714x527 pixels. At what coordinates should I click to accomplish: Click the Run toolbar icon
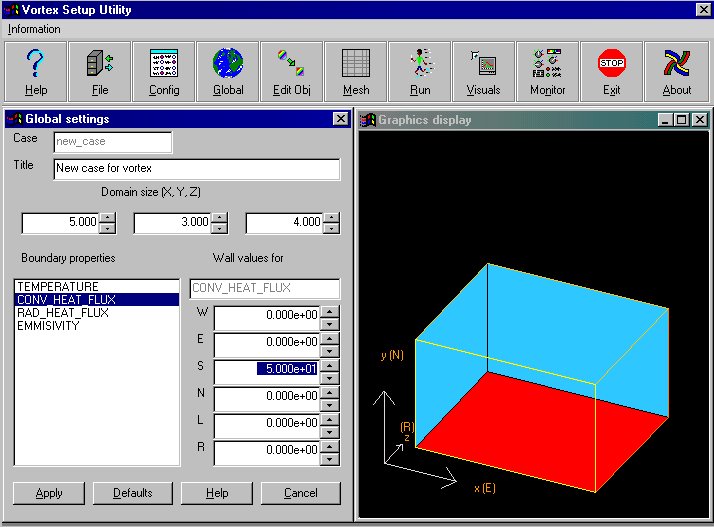click(420, 72)
